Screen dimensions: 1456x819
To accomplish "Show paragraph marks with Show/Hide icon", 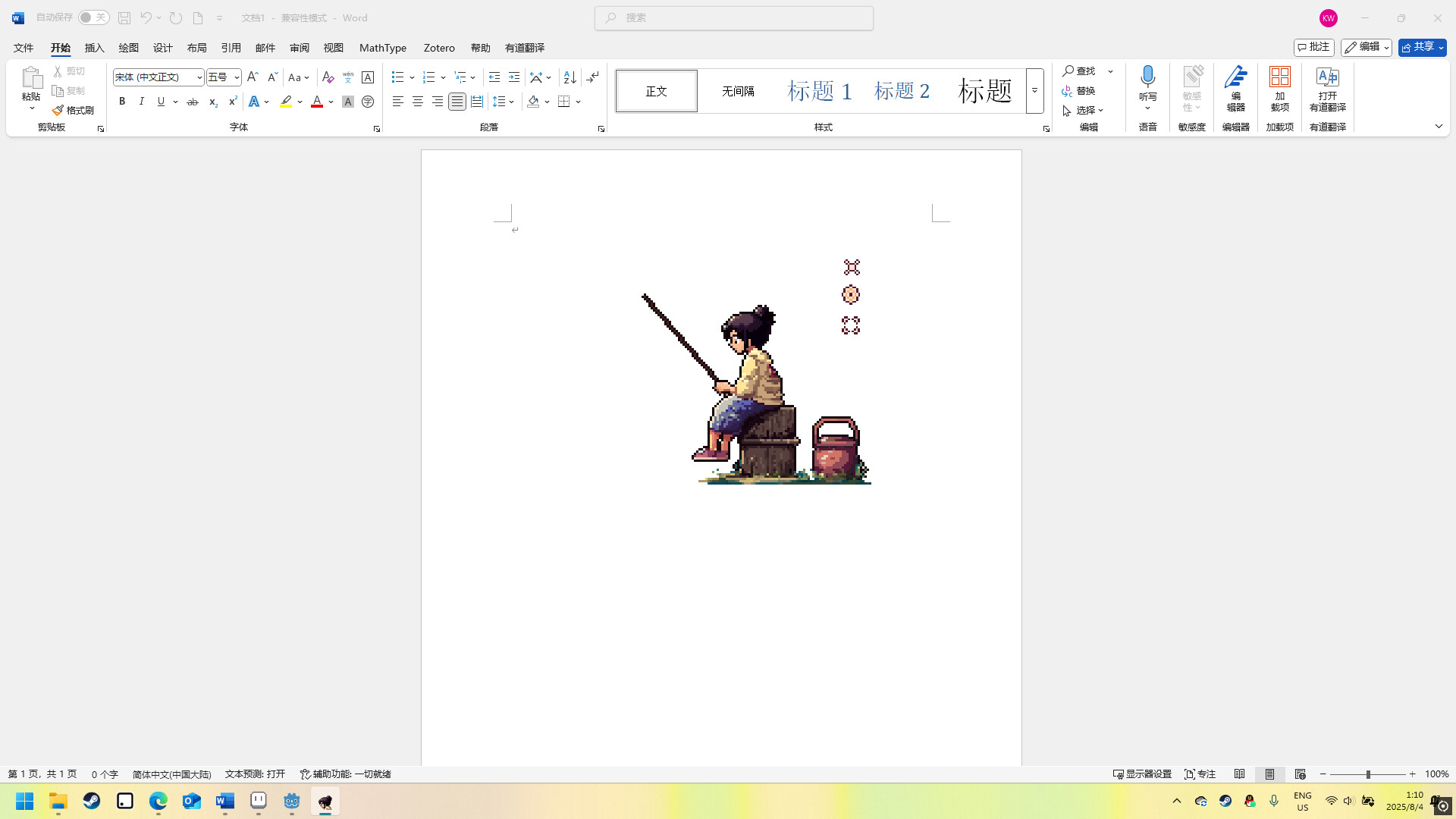I will point(591,77).
